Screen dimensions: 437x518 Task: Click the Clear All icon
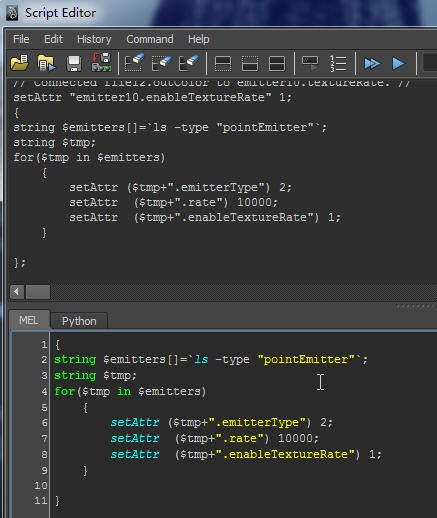pyautogui.click(x=189, y=63)
